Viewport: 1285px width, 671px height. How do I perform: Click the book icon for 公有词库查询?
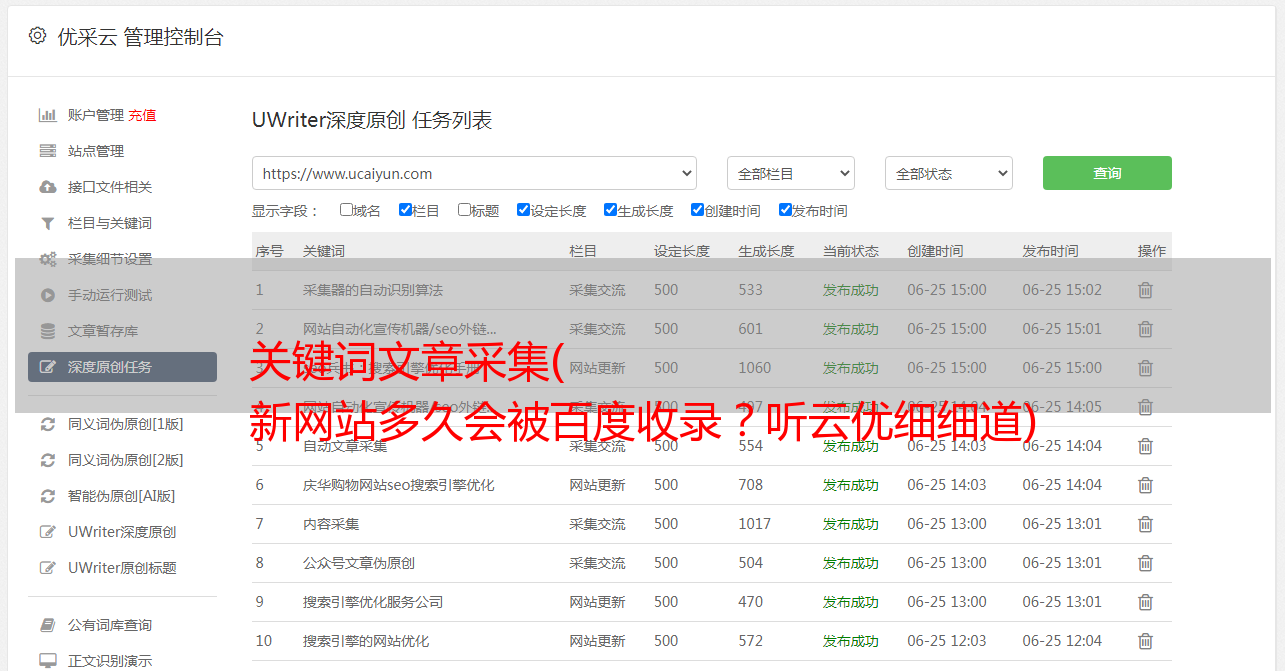click(x=47, y=625)
